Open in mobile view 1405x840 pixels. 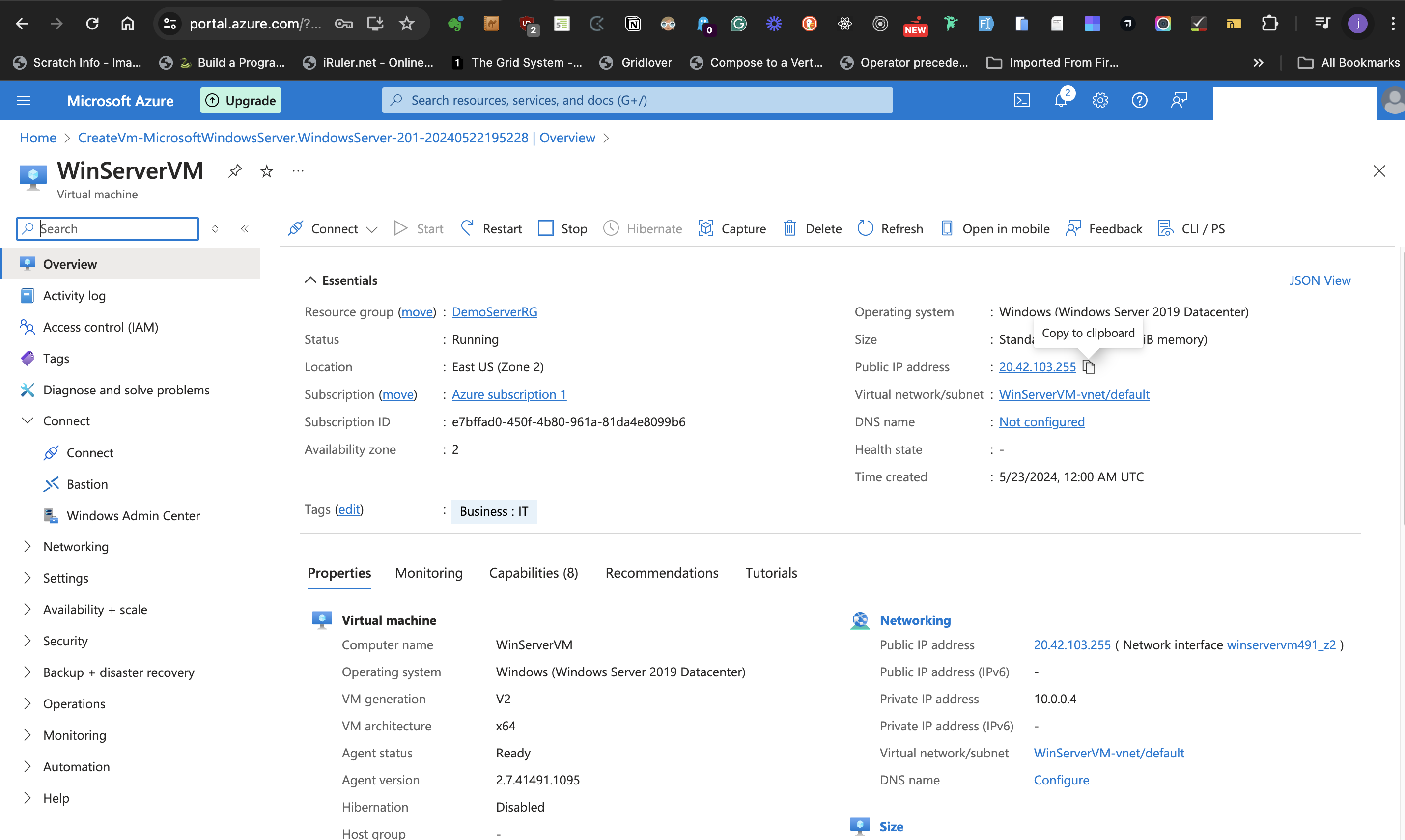click(x=995, y=228)
